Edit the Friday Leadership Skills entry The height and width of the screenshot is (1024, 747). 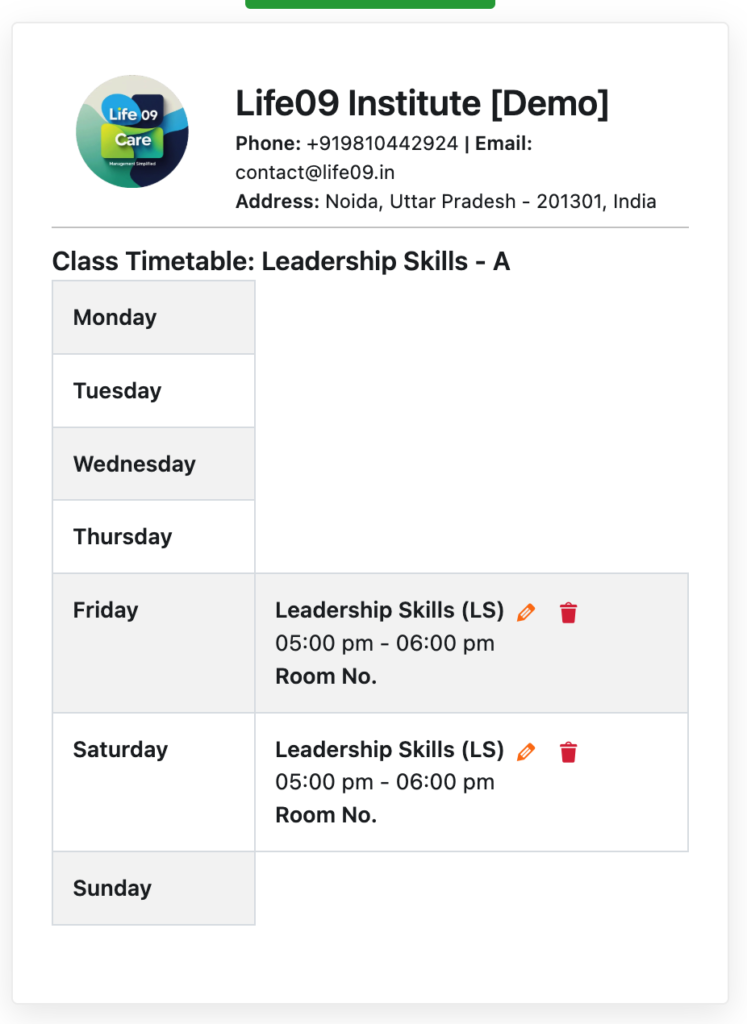[526, 612]
